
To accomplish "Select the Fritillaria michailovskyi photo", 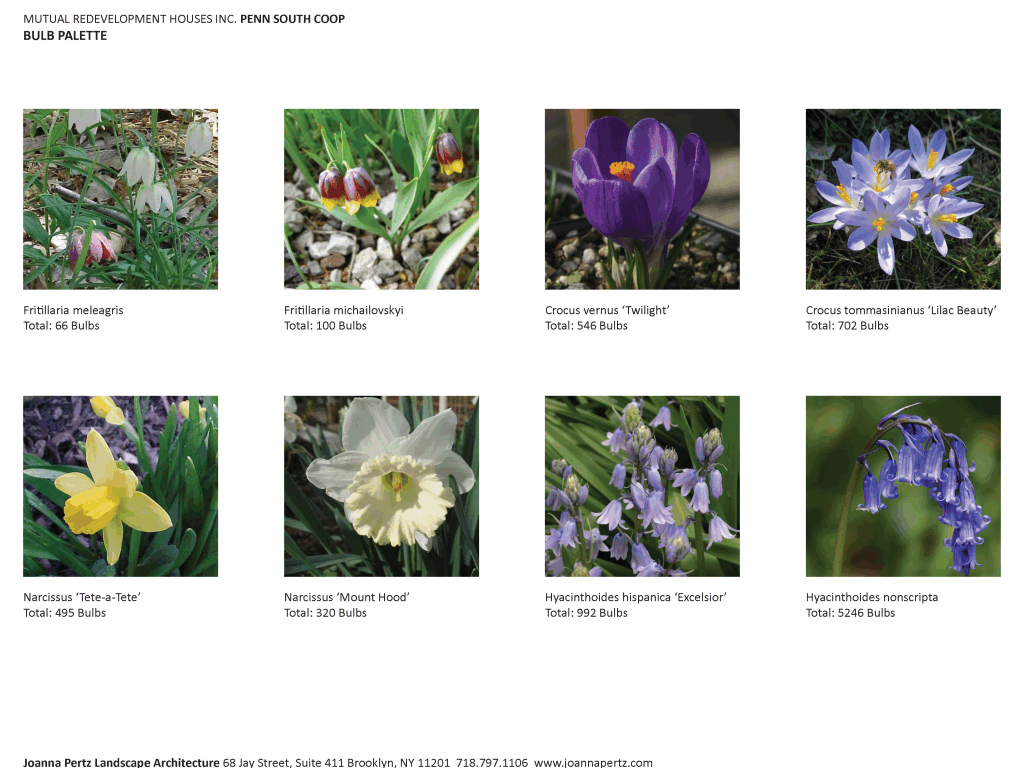I will 381,199.
